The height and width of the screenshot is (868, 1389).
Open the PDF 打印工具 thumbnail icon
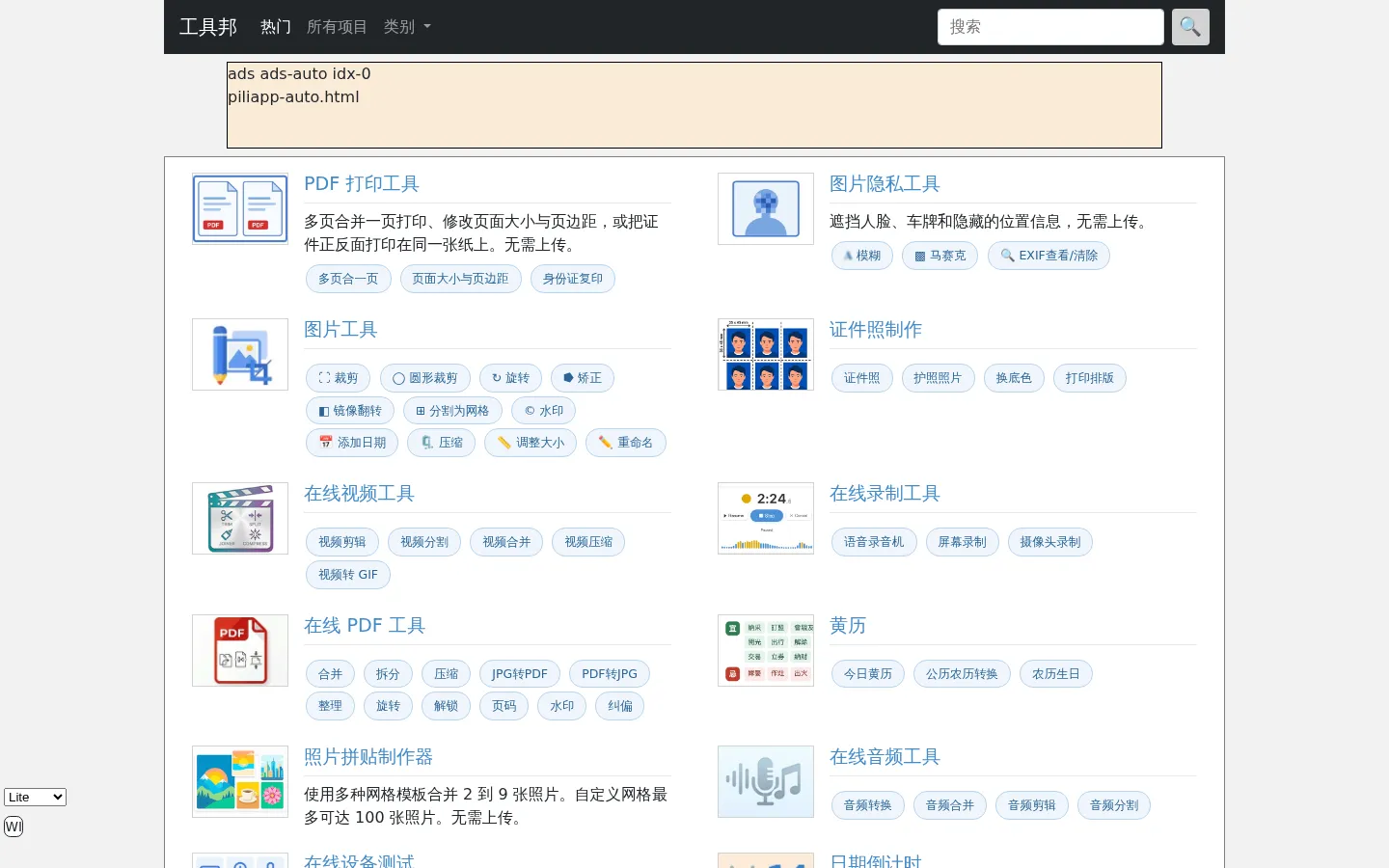pos(240,209)
